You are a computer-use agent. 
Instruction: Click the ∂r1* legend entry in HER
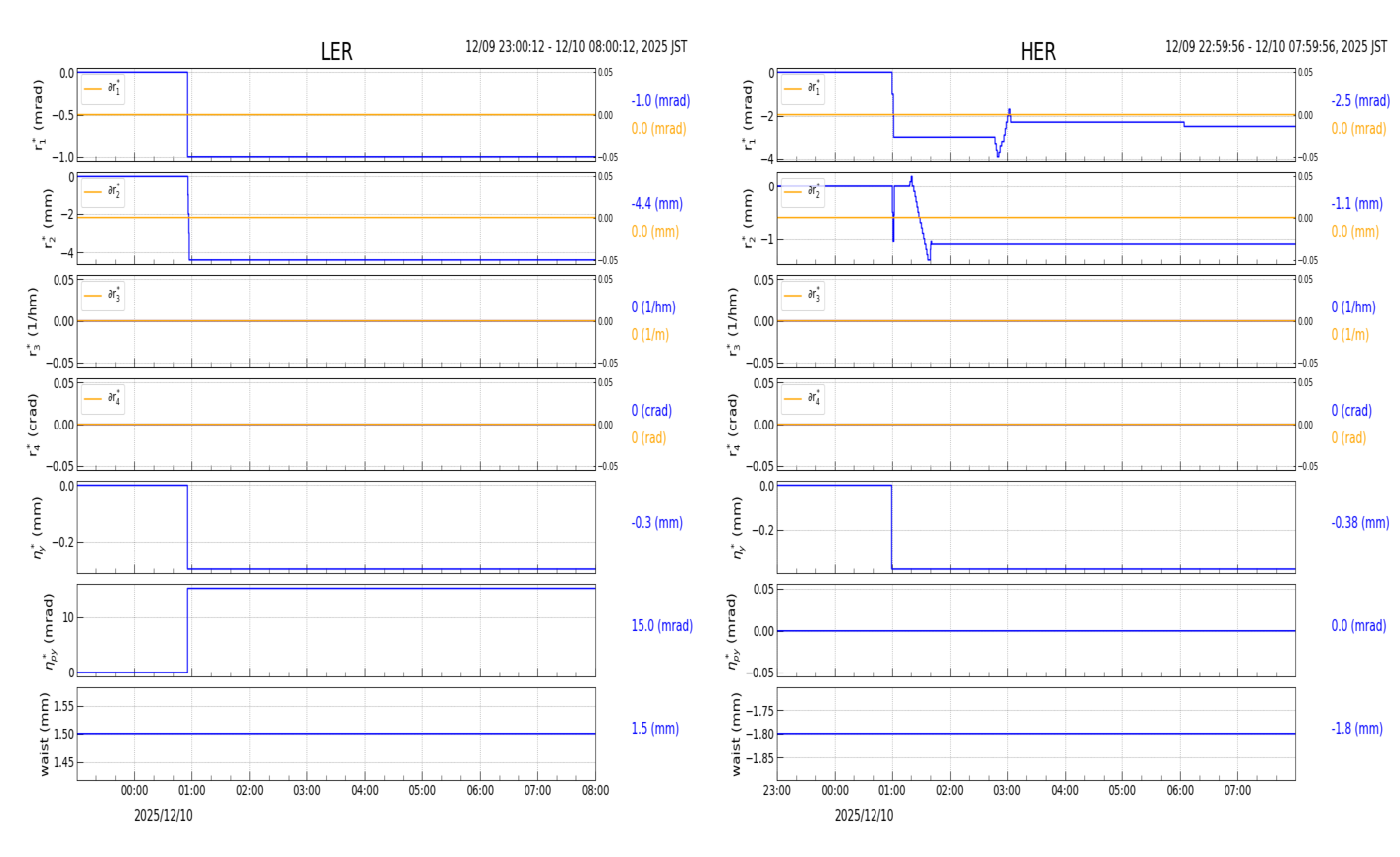pos(802,89)
